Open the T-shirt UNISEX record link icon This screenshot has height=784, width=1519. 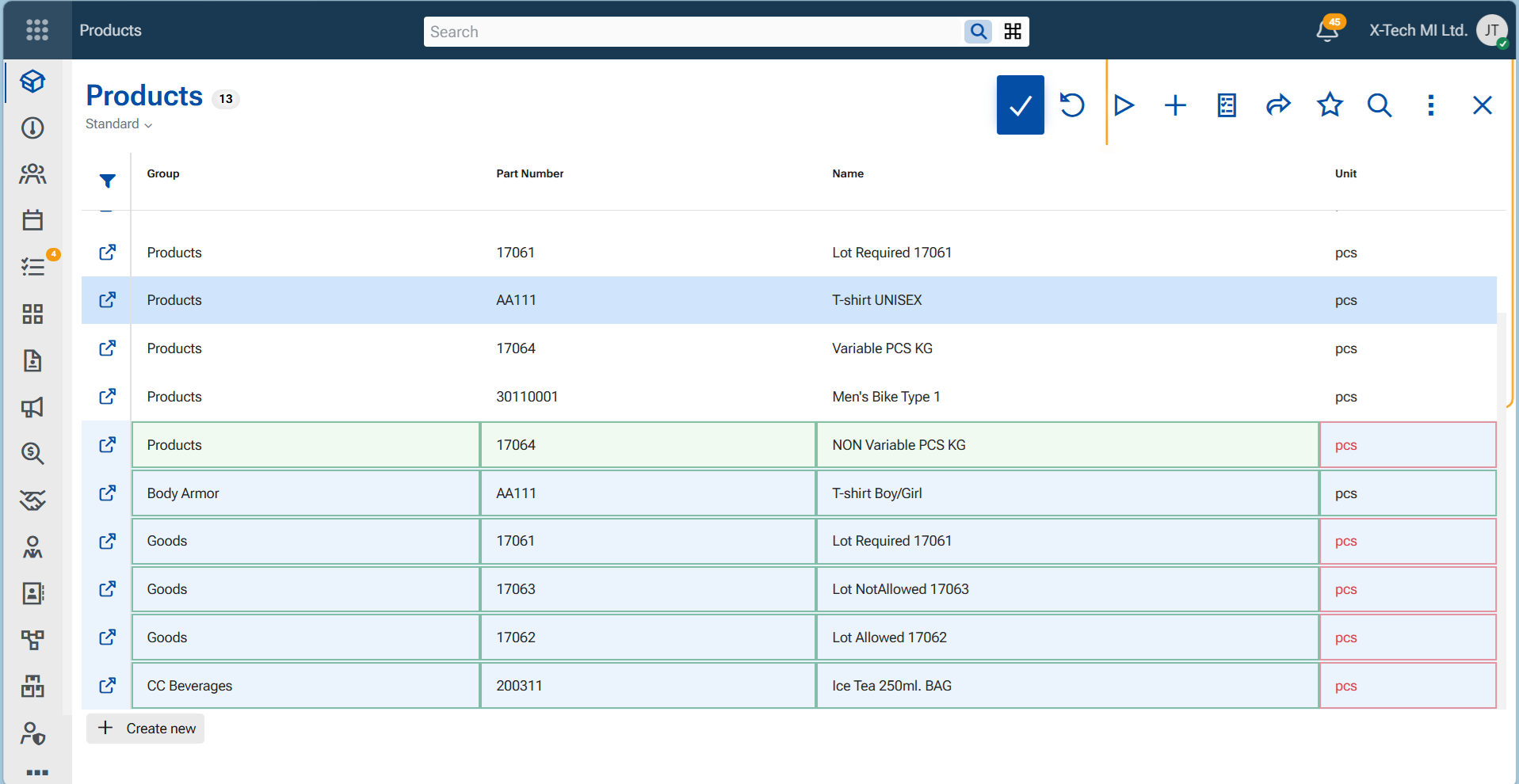(107, 300)
